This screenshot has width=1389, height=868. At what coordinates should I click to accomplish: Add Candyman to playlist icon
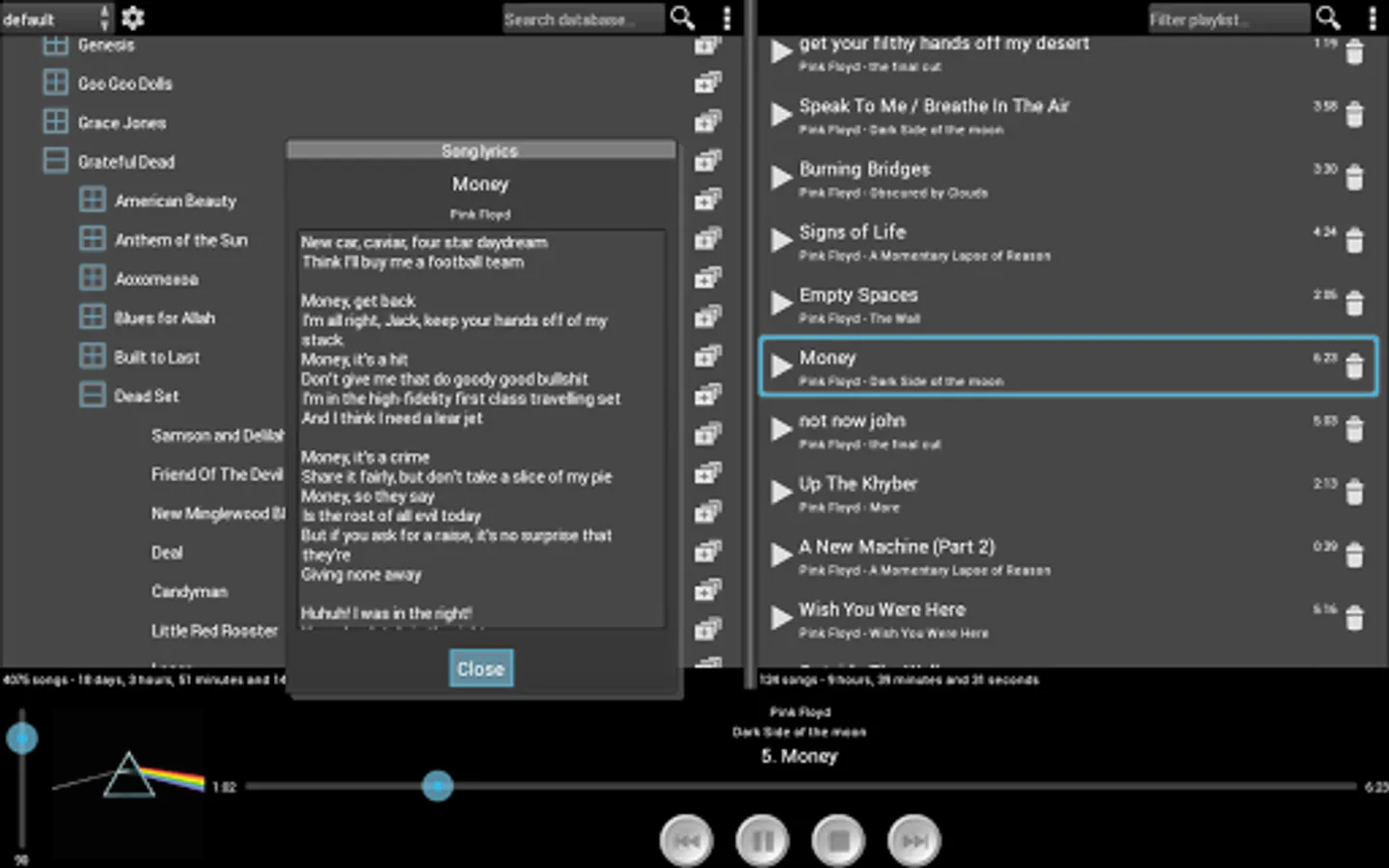point(708,590)
